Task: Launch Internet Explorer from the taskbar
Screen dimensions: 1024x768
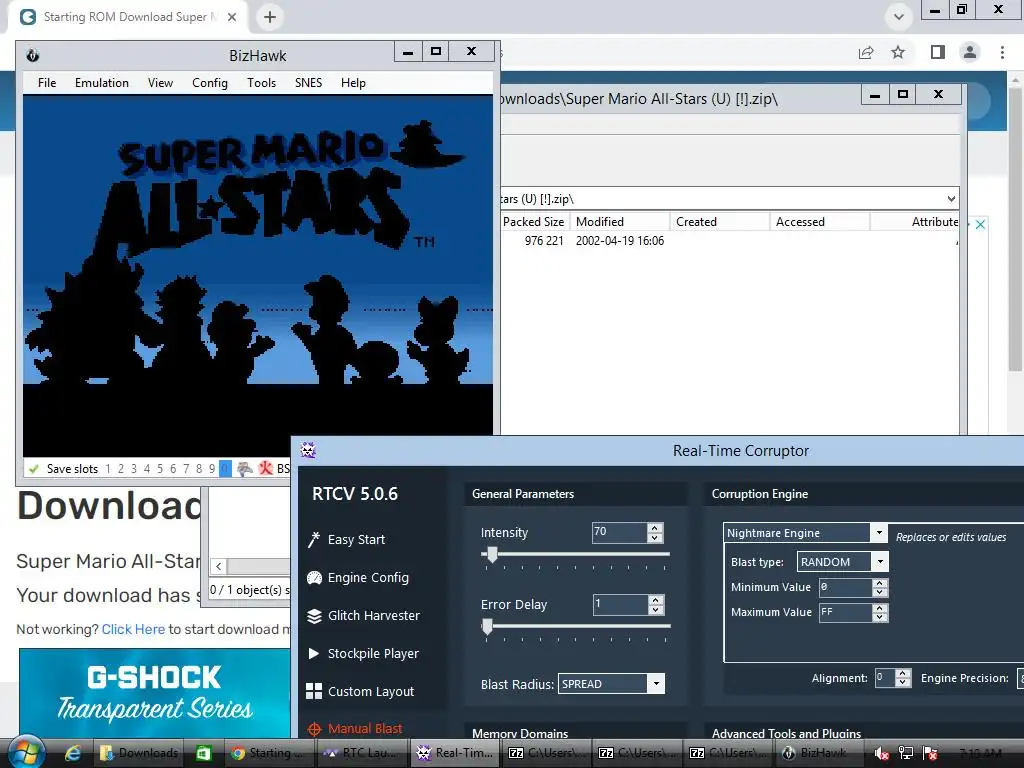Action: [x=72, y=753]
